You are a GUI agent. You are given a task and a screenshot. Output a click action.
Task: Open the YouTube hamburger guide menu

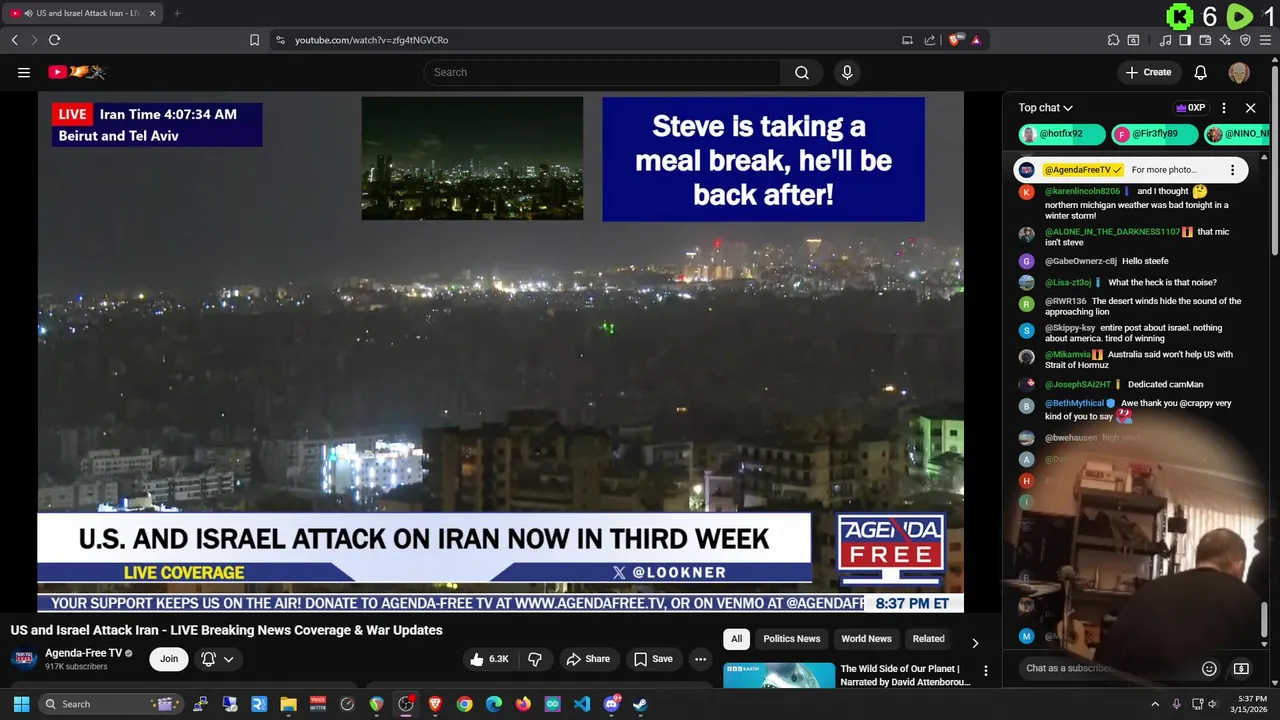coord(24,72)
